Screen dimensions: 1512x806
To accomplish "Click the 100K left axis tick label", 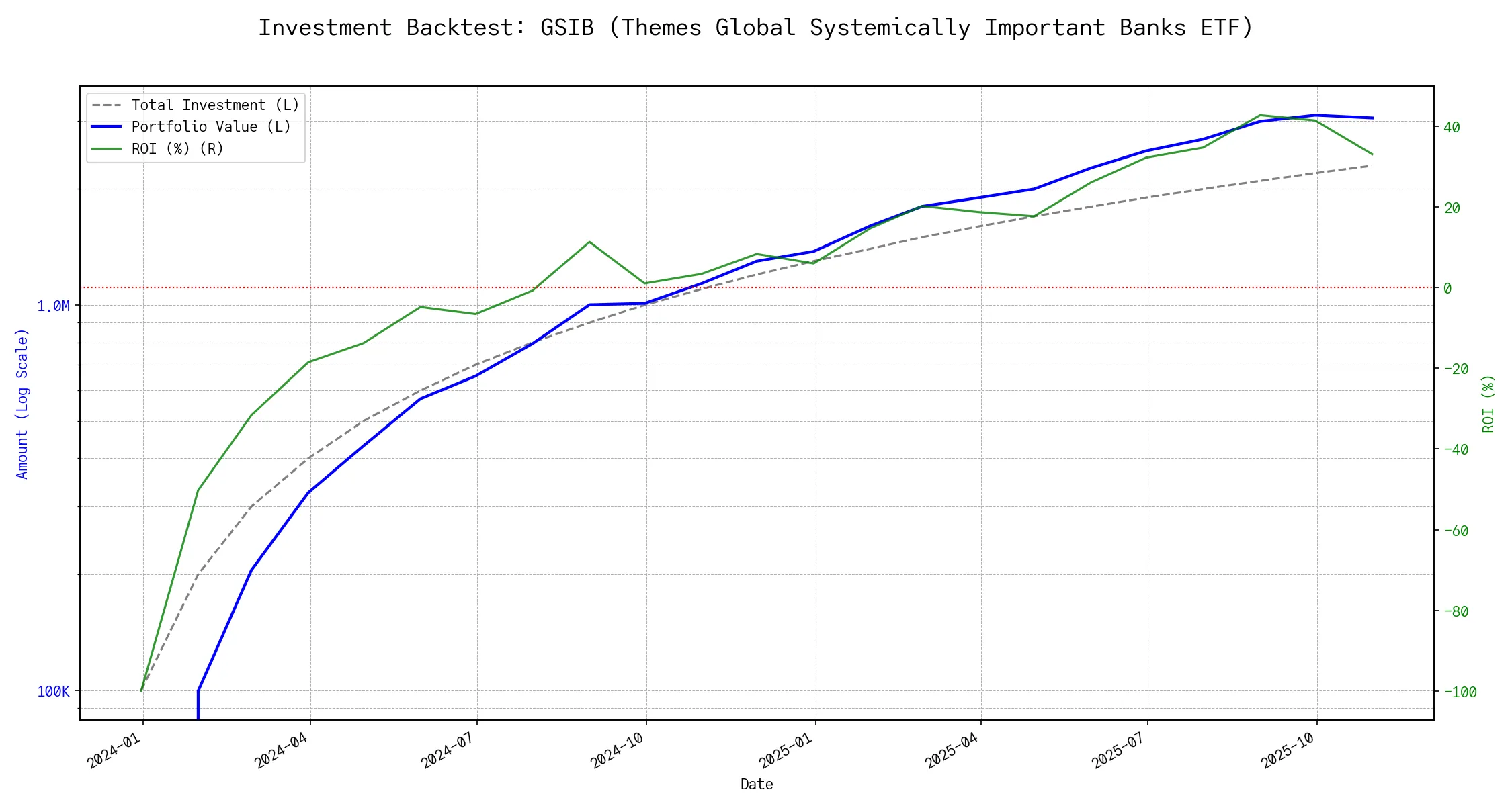I will (53, 692).
